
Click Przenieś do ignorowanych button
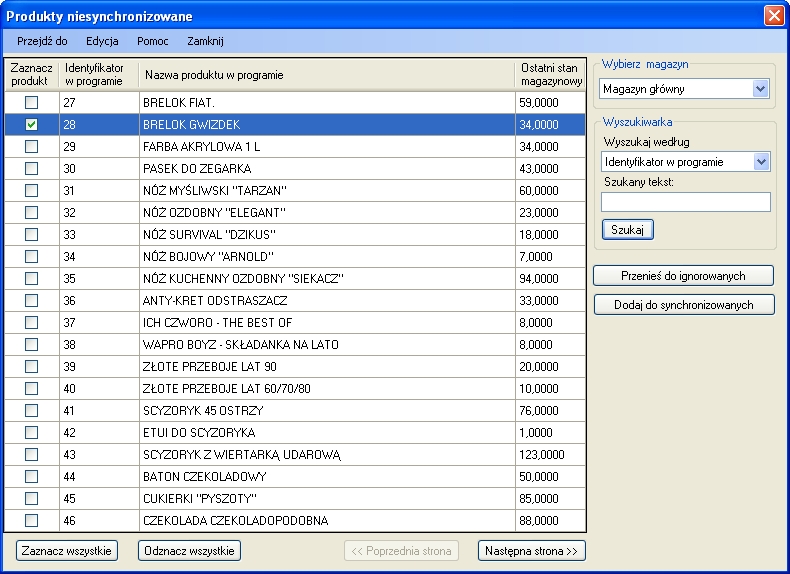click(683, 276)
